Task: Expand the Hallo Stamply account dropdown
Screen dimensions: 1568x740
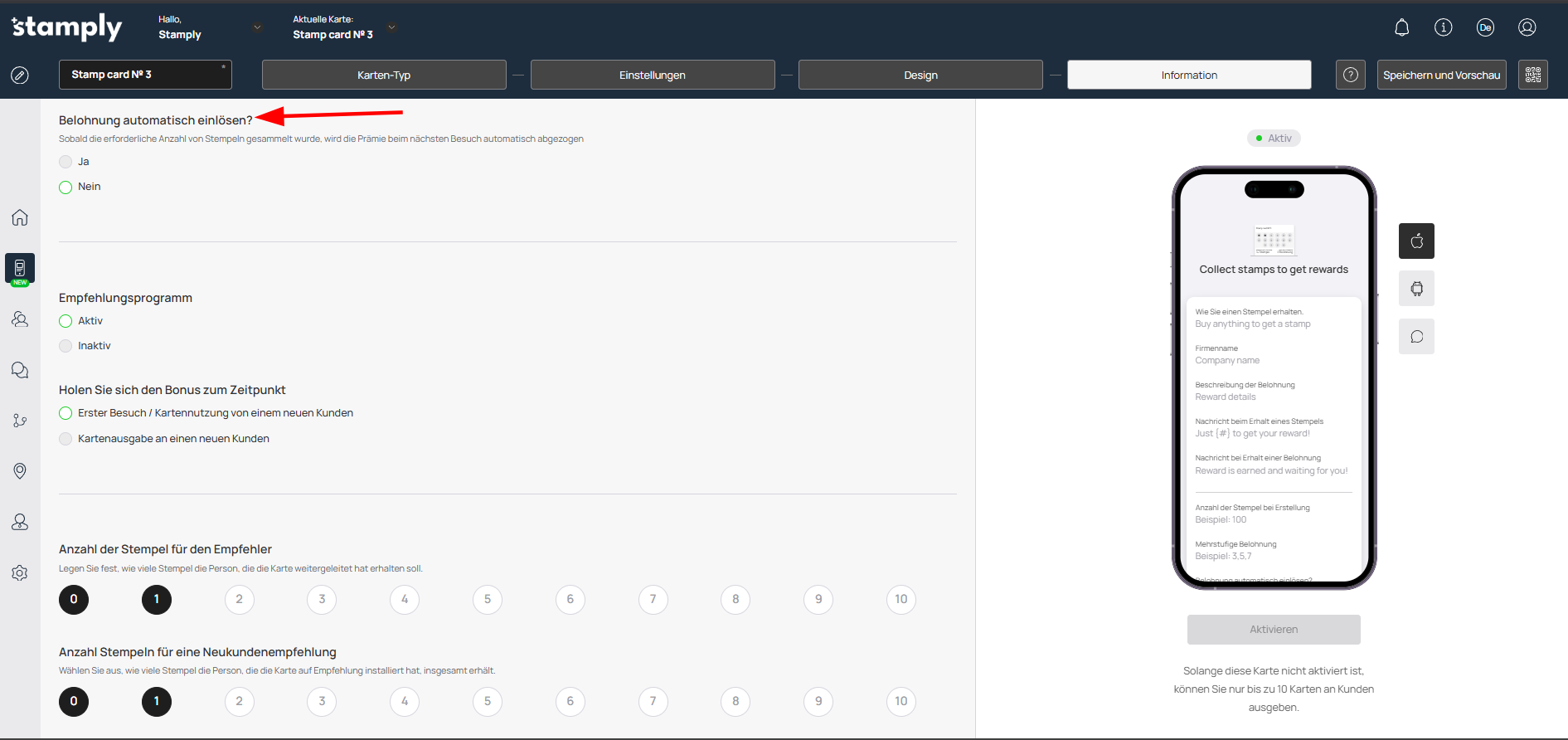Action: point(257,27)
